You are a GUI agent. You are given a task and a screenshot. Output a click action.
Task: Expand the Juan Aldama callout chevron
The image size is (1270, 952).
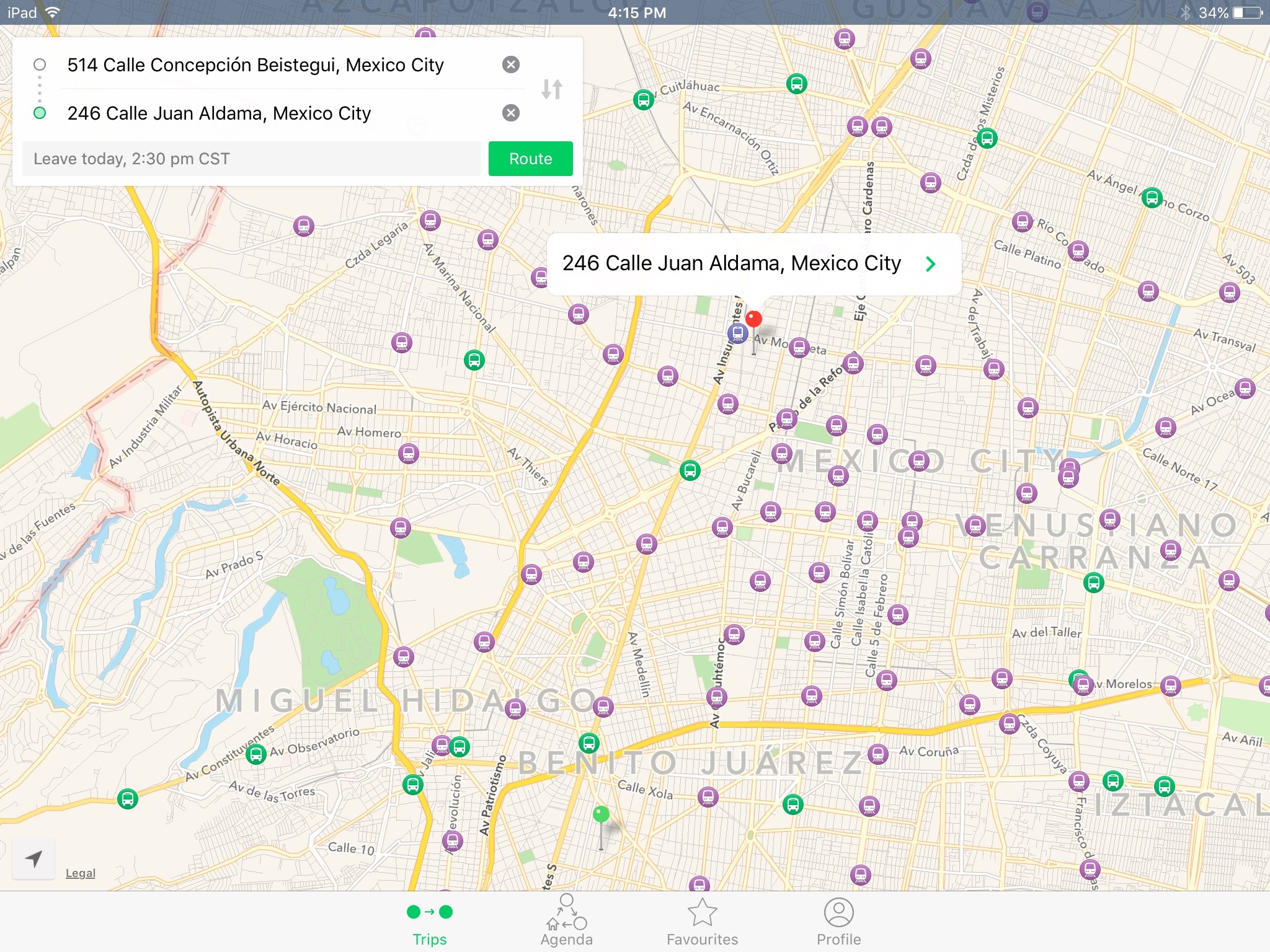[x=930, y=264]
